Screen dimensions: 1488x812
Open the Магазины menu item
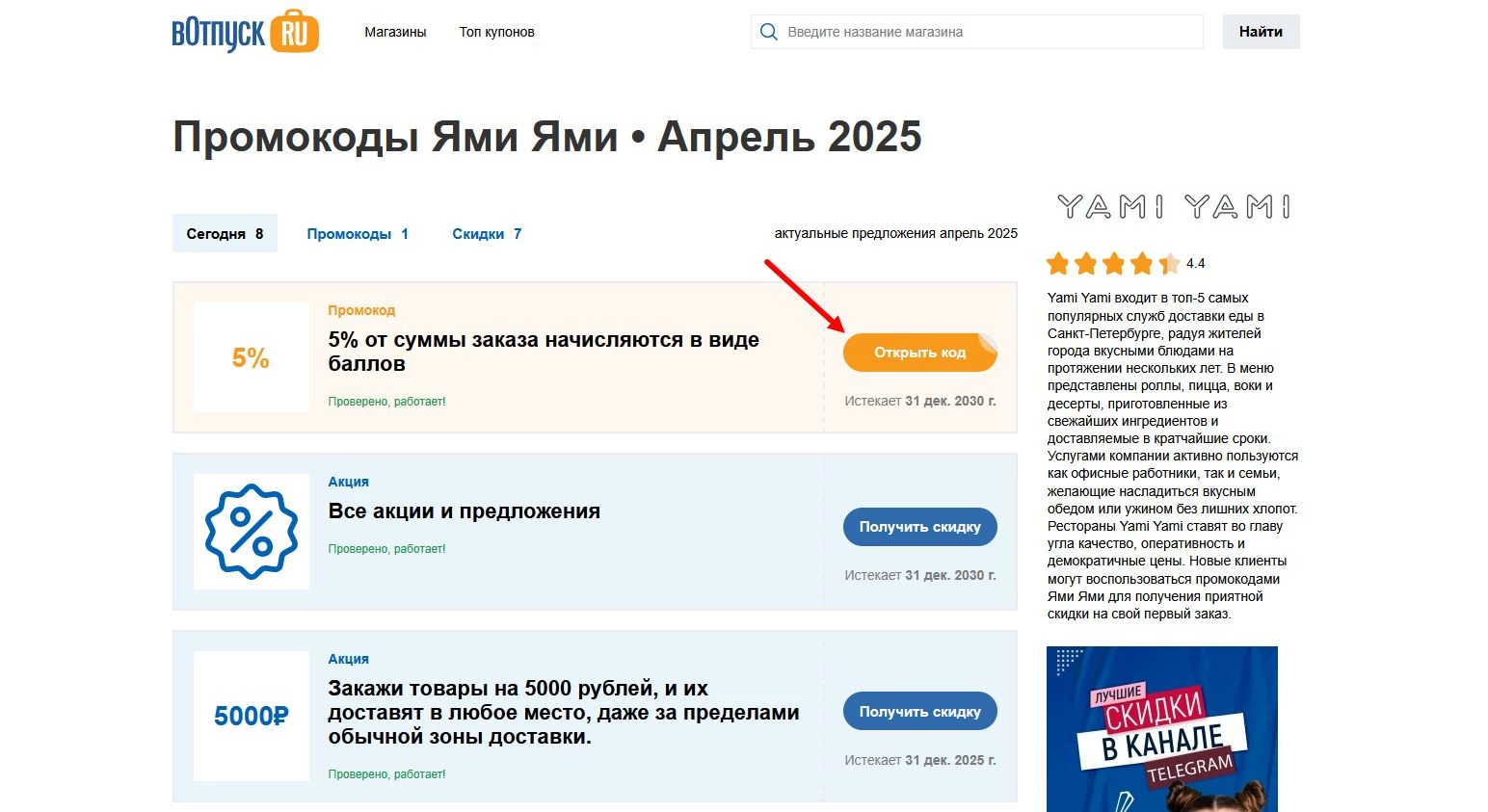pyautogui.click(x=394, y=32)
